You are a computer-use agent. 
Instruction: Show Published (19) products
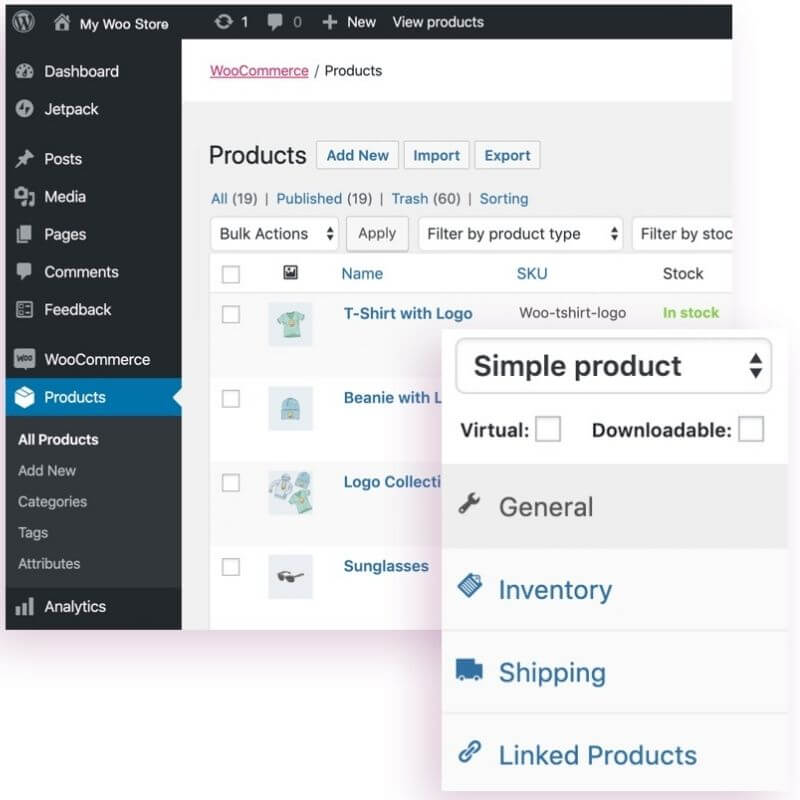click(324, 198)
